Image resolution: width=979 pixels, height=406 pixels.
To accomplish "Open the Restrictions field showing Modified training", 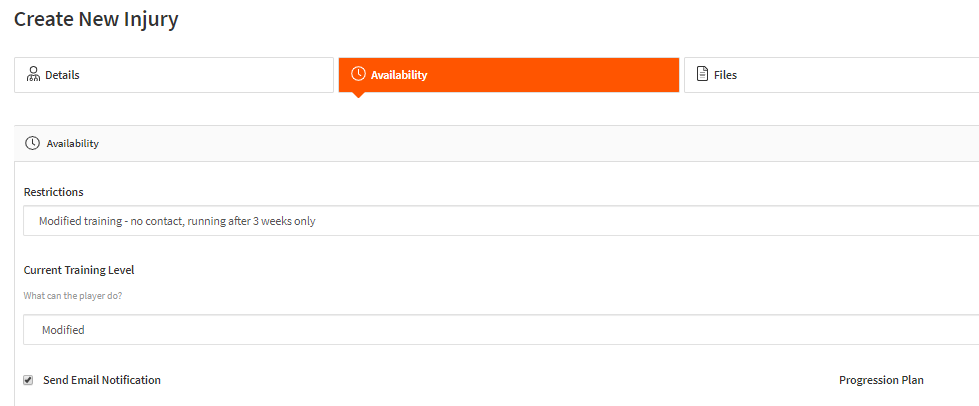I will pos(501,221).
